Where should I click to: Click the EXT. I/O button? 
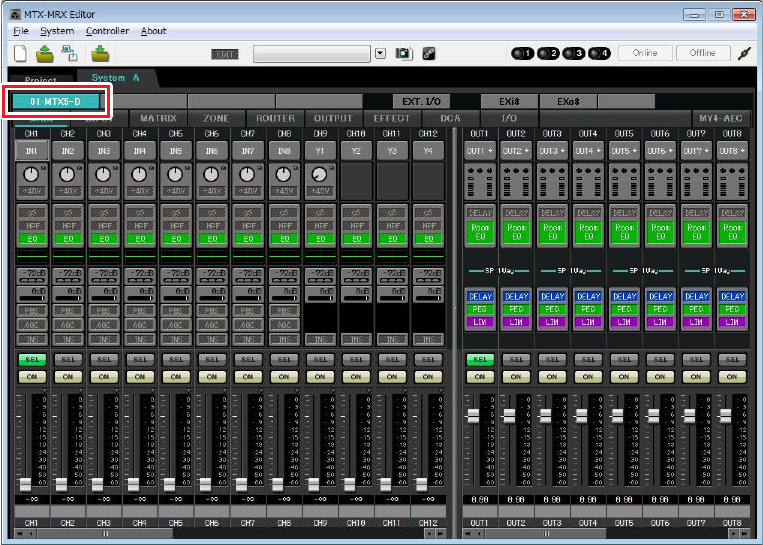click(x=421, y=101)
